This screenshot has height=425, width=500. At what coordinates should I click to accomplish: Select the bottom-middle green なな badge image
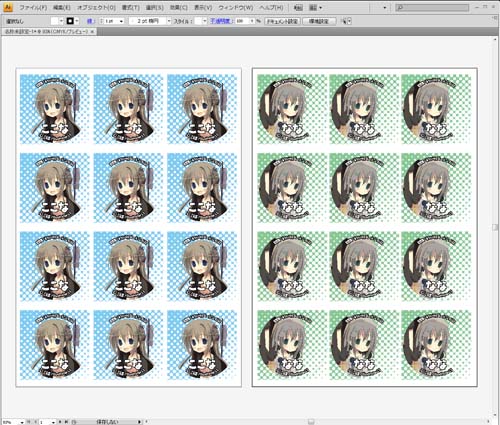click(364, 345)
